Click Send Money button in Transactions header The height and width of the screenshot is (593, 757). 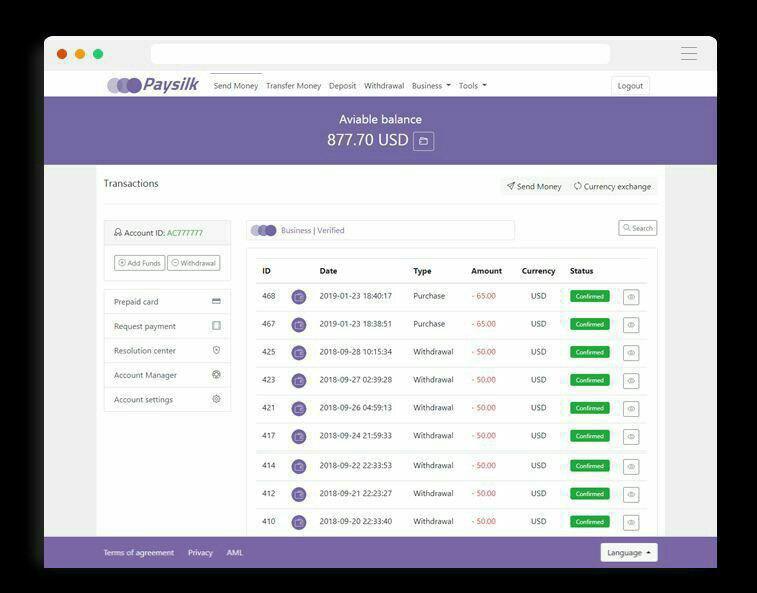534,186
